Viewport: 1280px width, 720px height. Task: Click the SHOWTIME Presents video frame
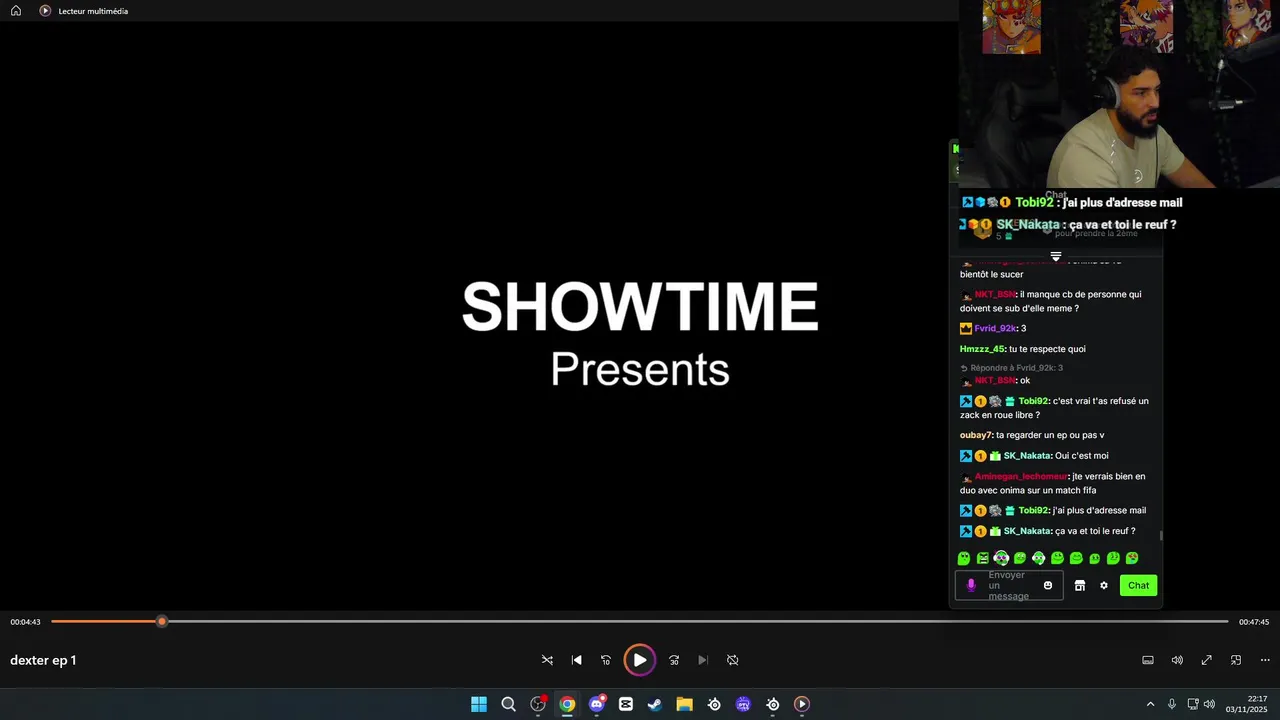click(640, 333)
